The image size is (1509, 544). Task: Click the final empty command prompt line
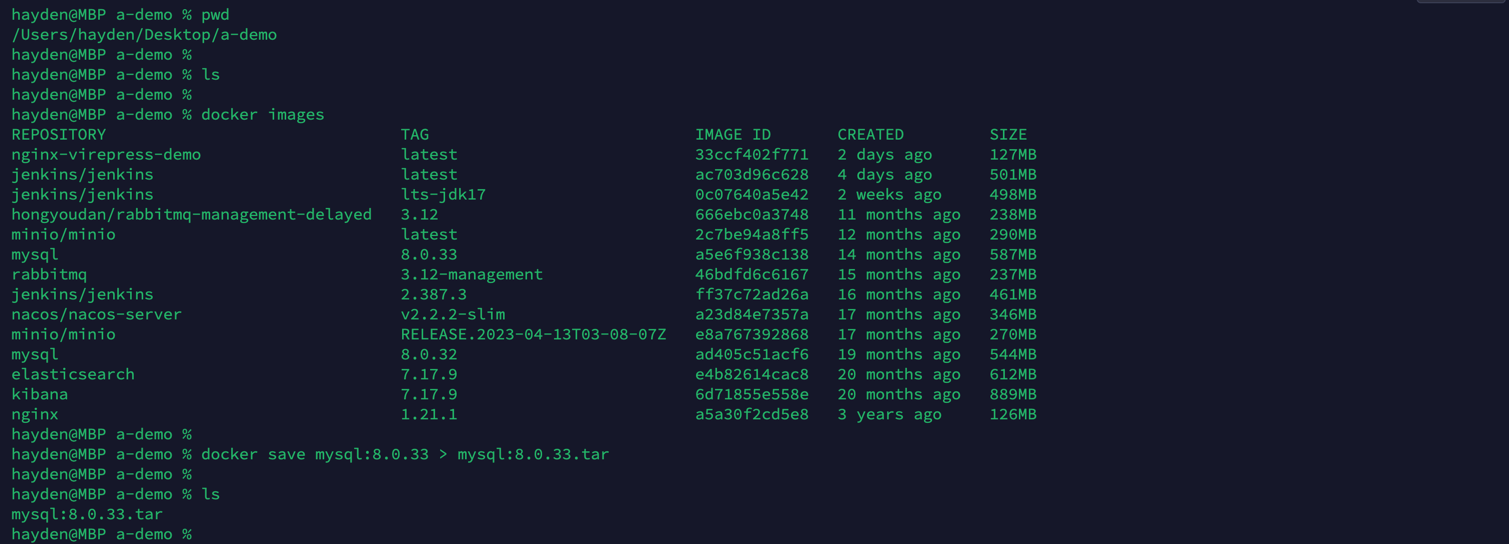[101, 534]
